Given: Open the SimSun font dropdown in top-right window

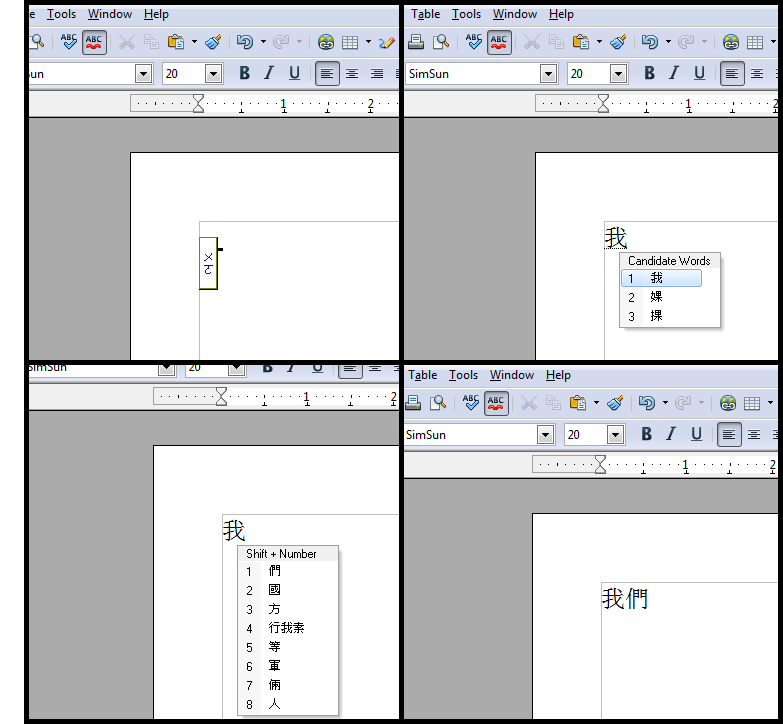Looking at the screenshot, I should tap(548, 74).
